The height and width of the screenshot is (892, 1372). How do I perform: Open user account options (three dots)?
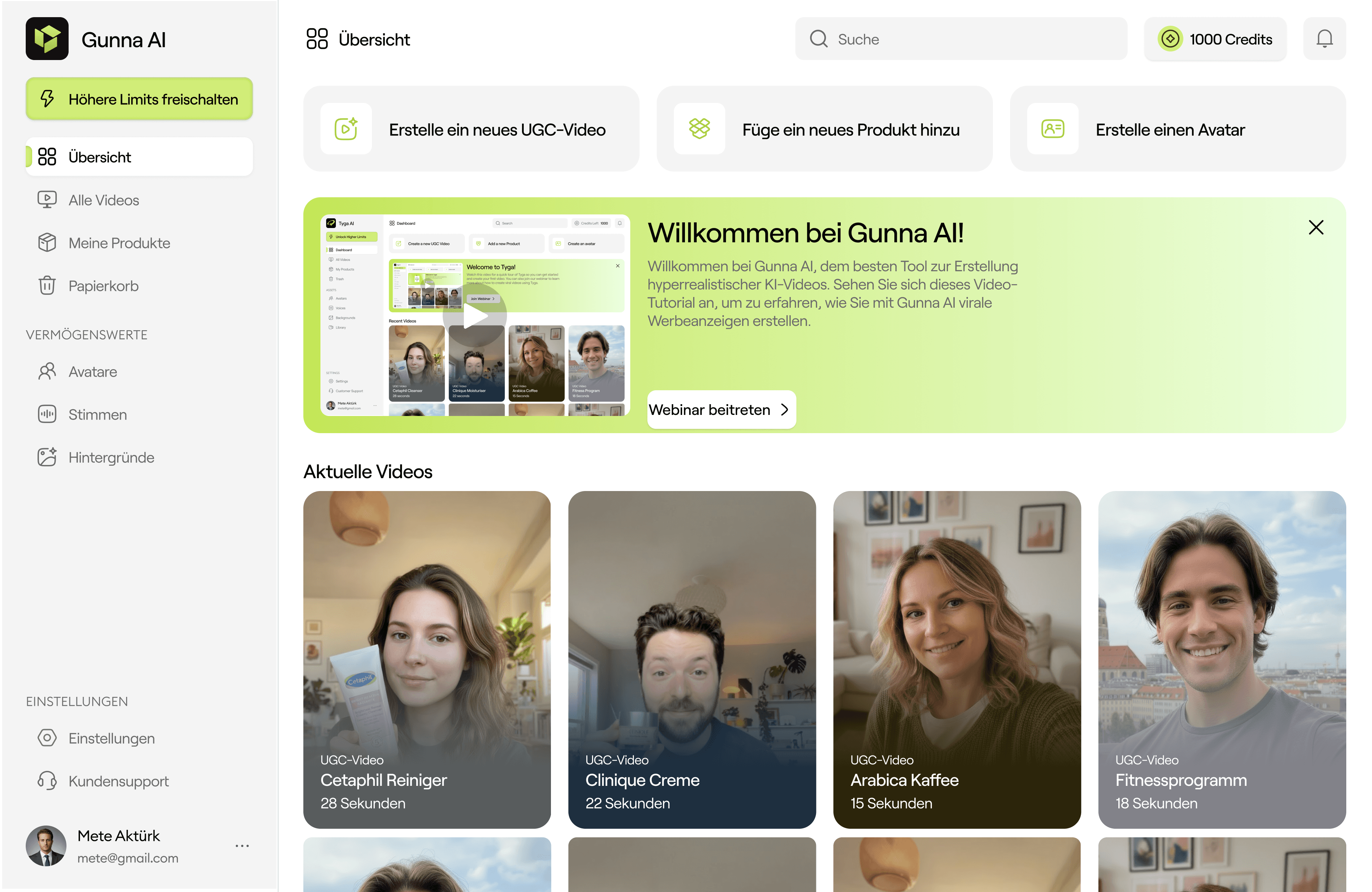tap(242, 846)
